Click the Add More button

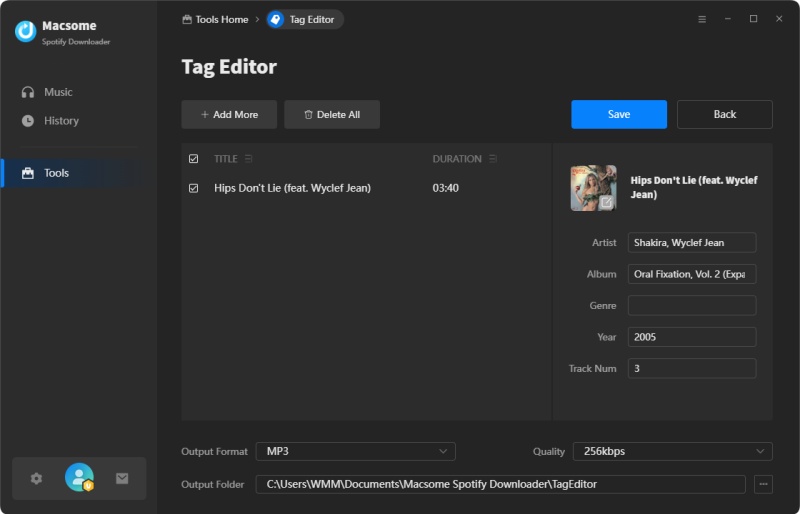tap(229, 114)
